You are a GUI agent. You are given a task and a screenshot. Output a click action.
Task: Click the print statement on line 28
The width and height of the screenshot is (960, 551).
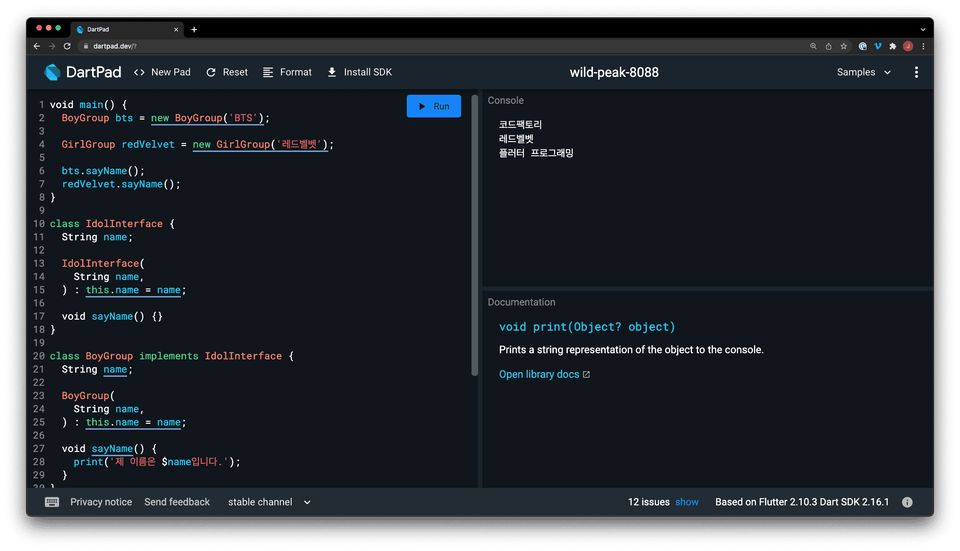[x=157, y=462]
